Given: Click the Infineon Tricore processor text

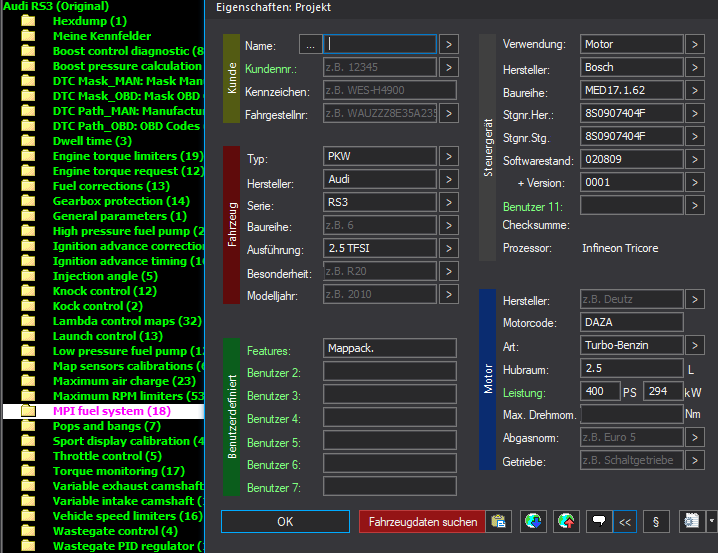Looking at the screenshot, I should (x=620, y=248).
